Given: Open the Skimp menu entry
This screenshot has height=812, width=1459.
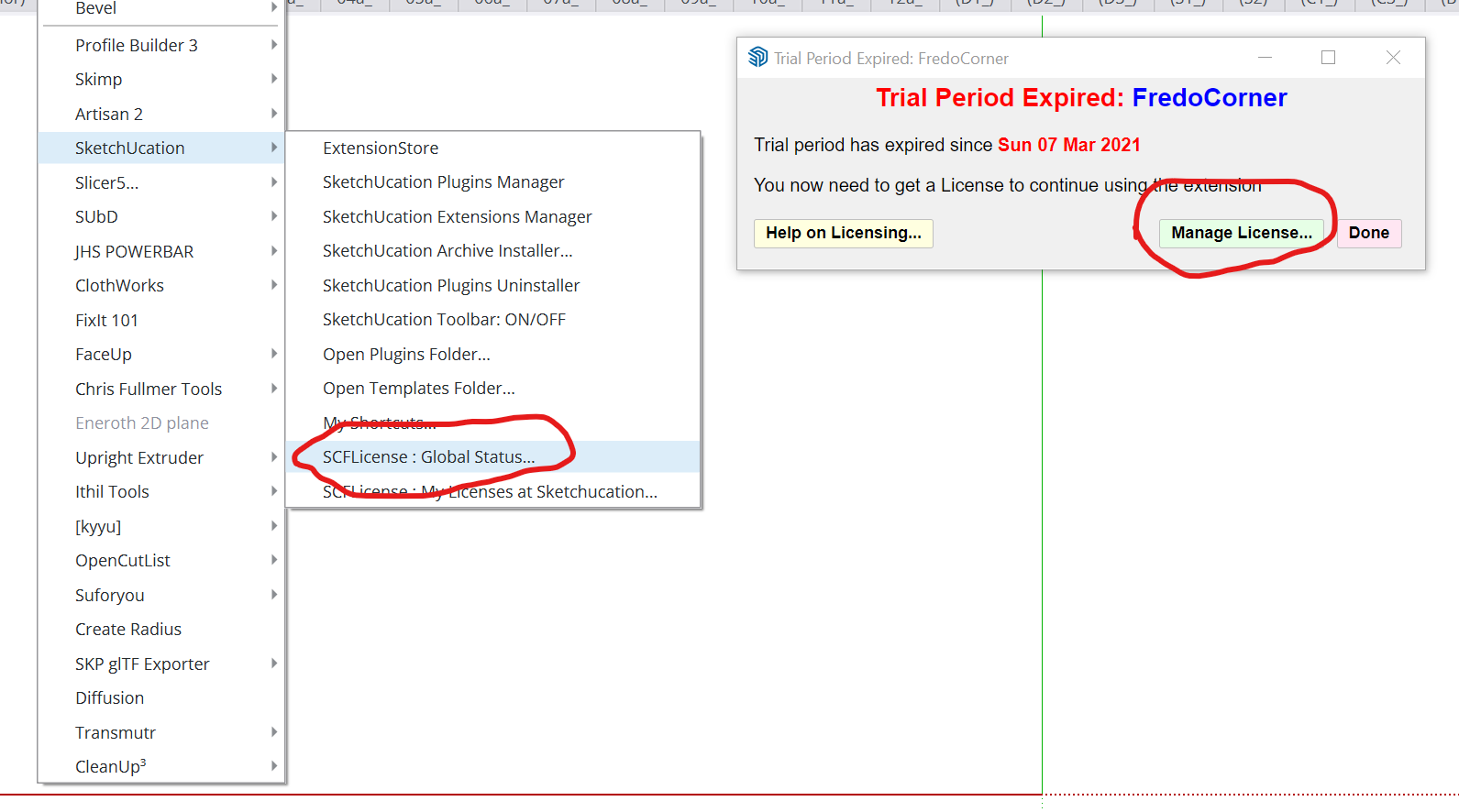Looking at the screenshot, I should point(161,80).
